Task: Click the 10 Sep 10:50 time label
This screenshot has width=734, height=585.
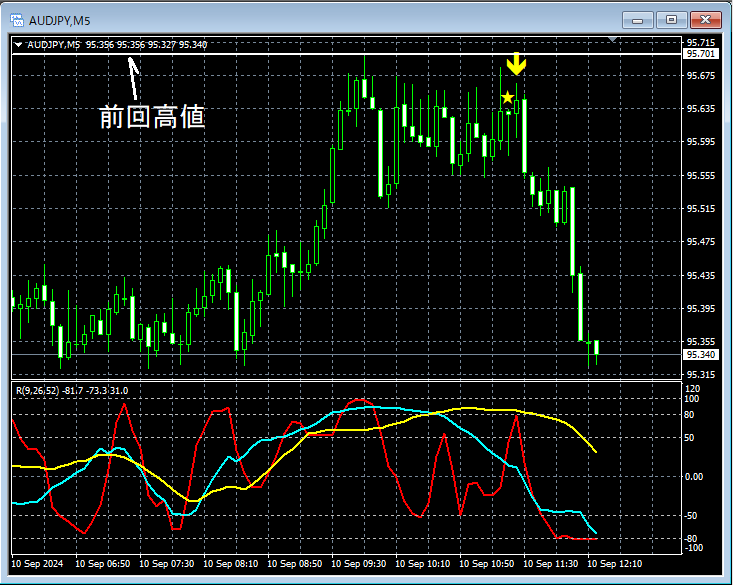Action: tap(486, 563)
